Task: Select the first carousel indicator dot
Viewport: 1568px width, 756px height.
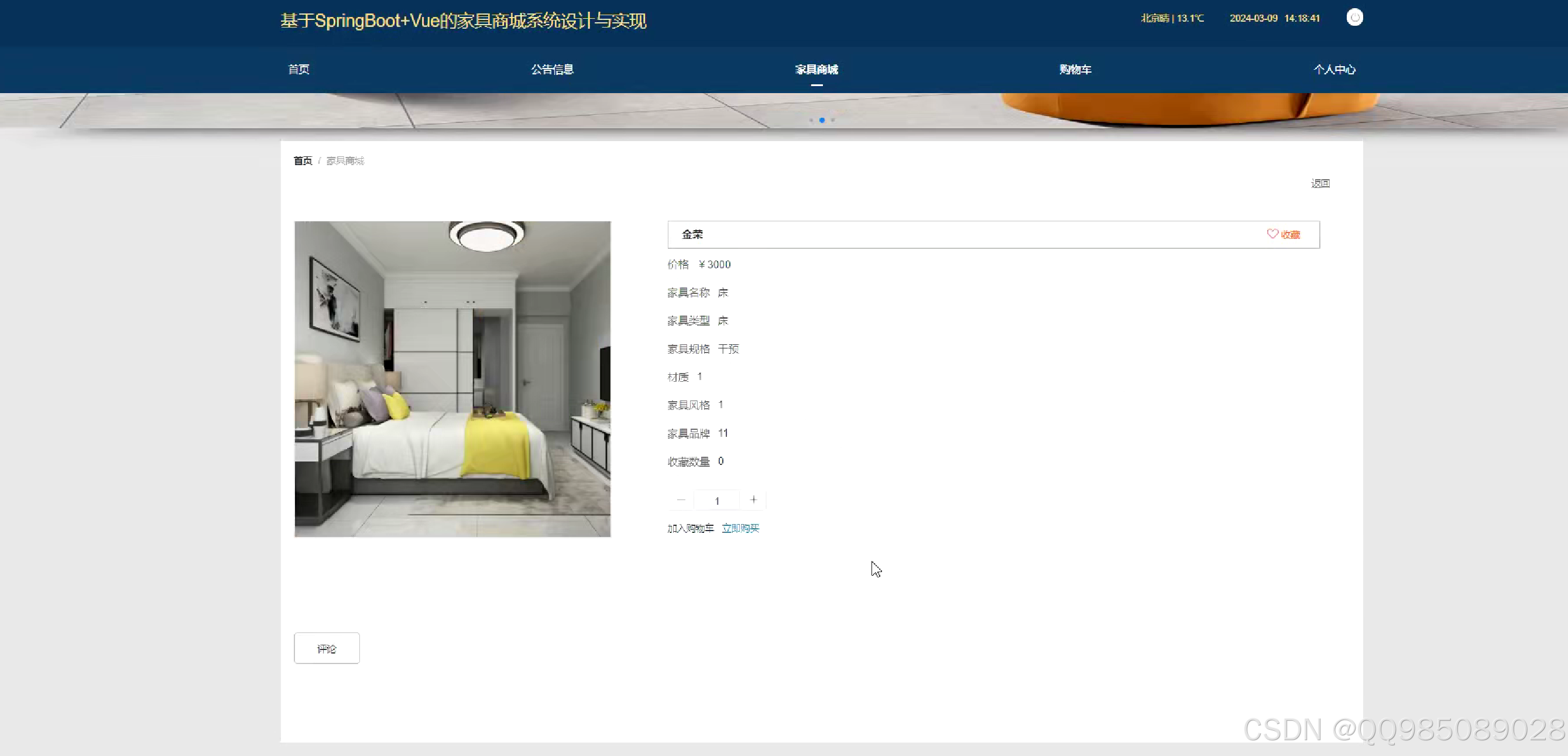Action: coord(811,120)
